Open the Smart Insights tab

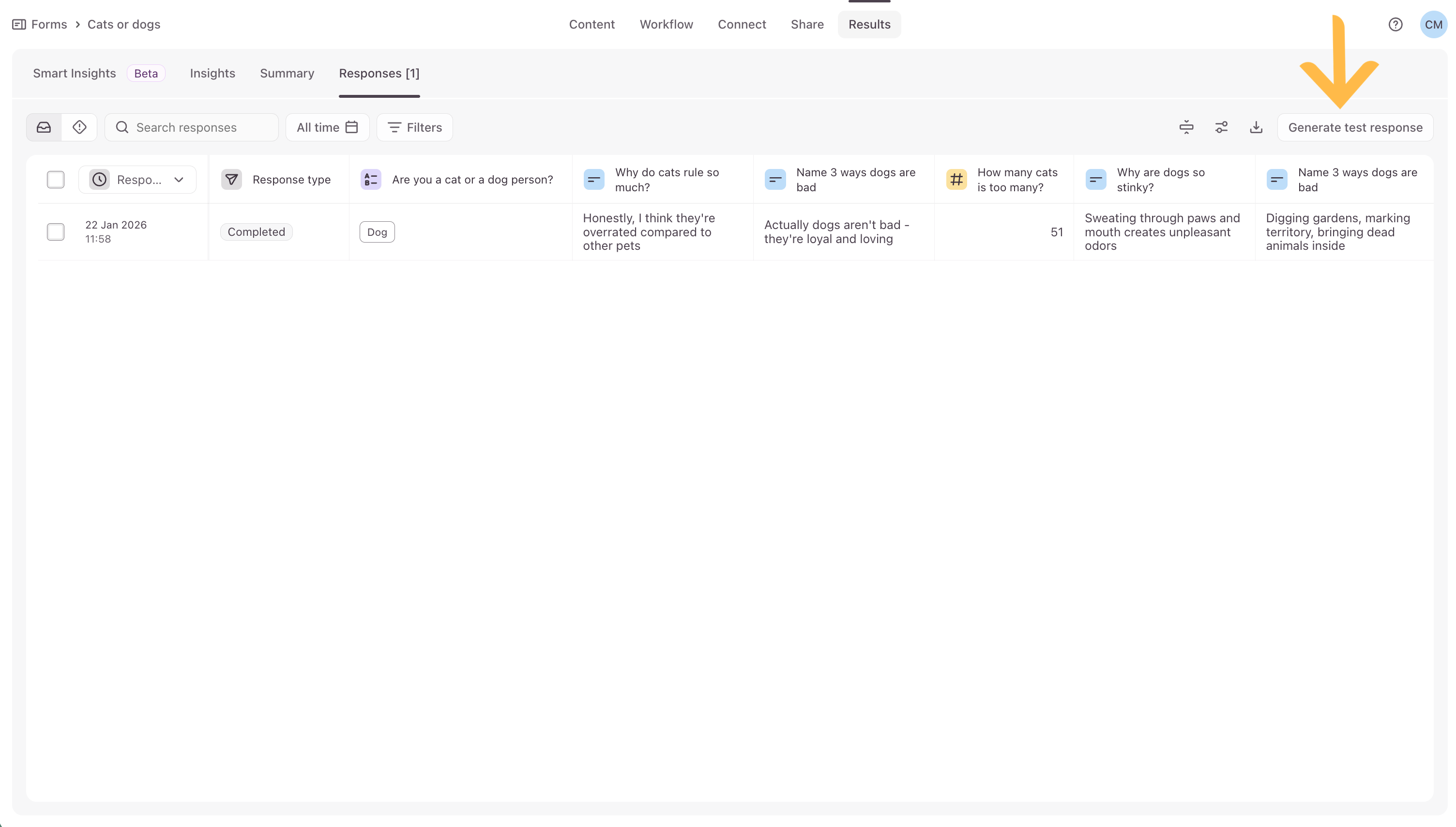[x=75, y=73]
